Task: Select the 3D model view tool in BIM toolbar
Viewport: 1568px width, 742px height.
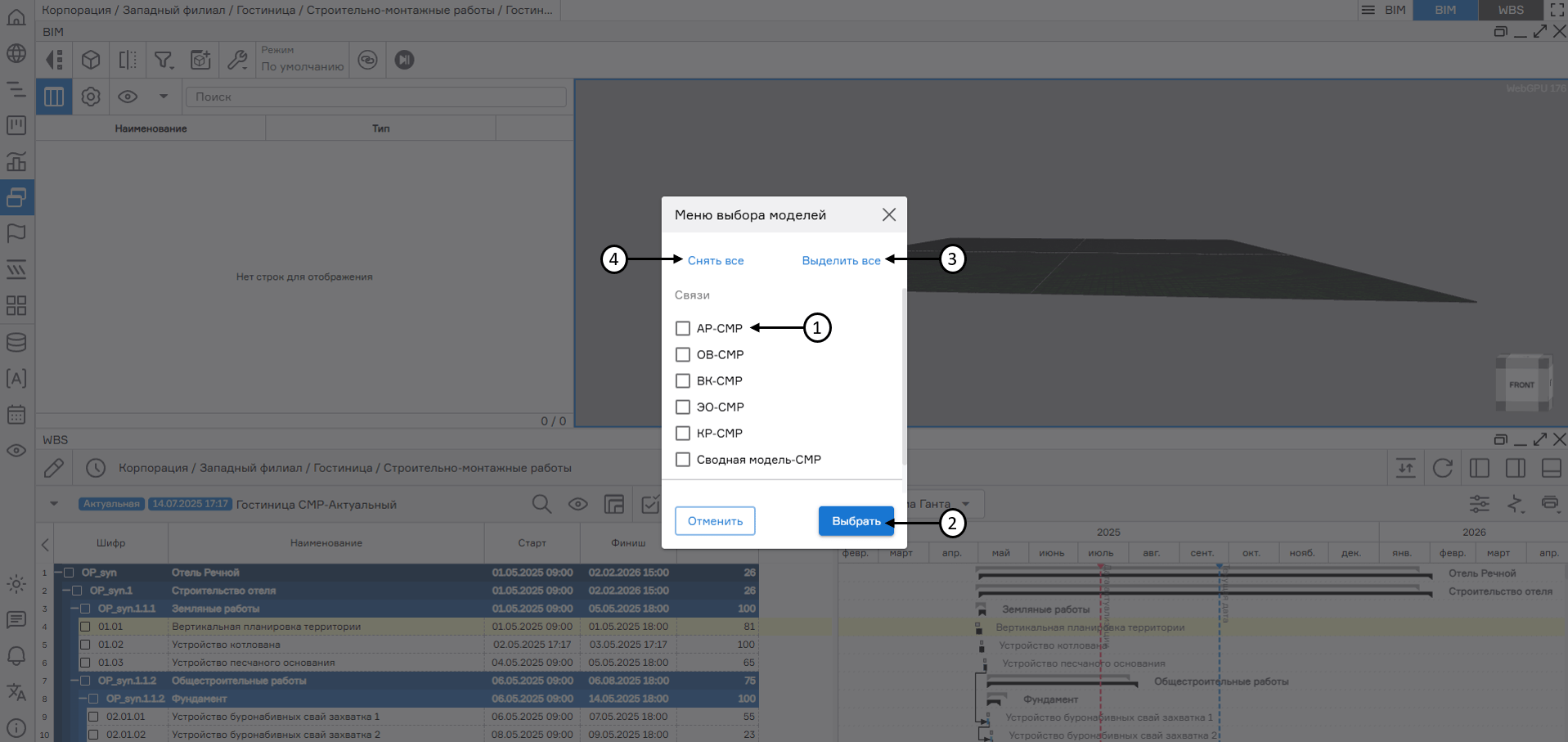Action: (x=90, y=60)
